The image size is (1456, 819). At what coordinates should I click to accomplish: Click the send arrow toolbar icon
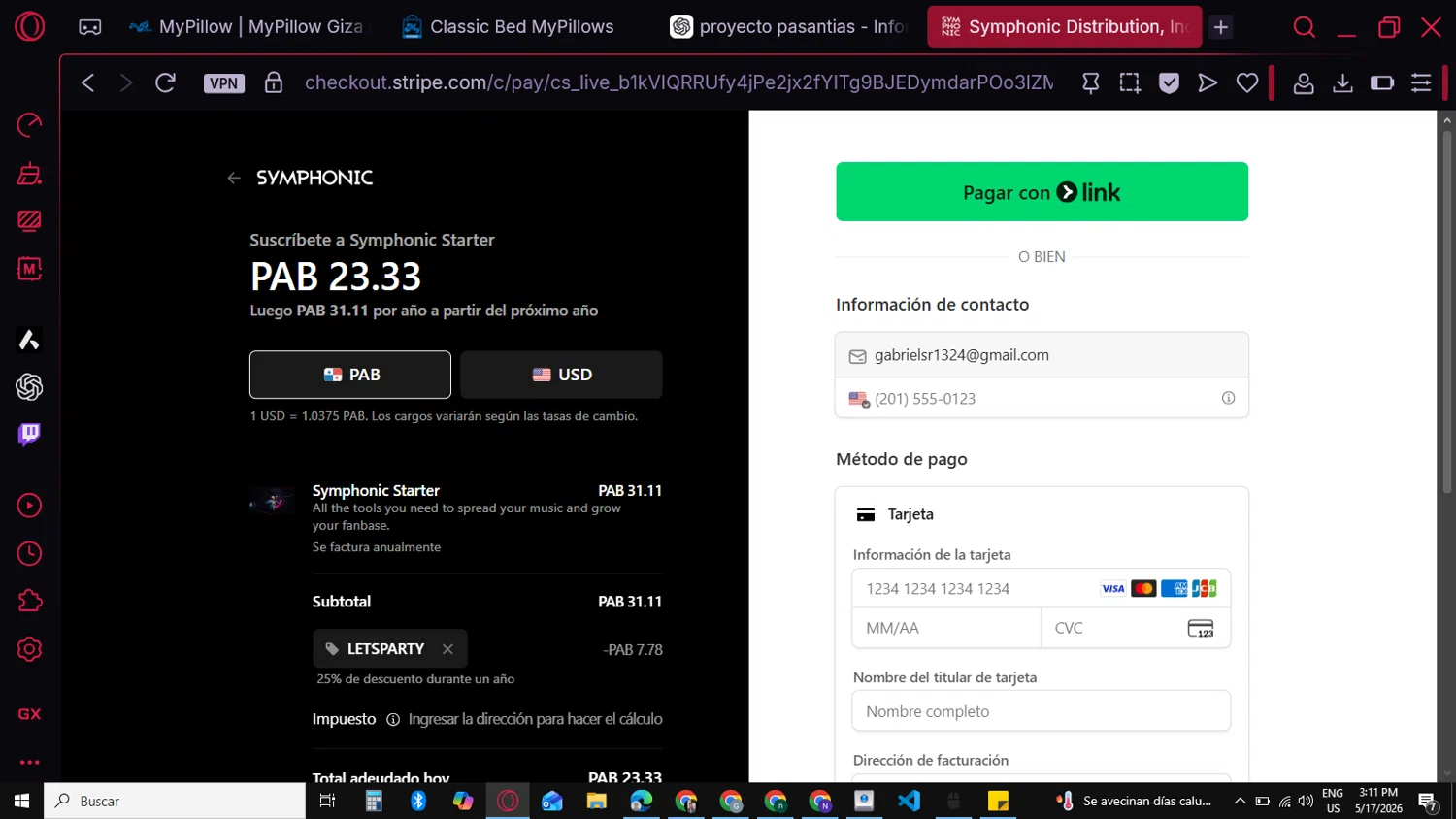(x=1208, y=83)
